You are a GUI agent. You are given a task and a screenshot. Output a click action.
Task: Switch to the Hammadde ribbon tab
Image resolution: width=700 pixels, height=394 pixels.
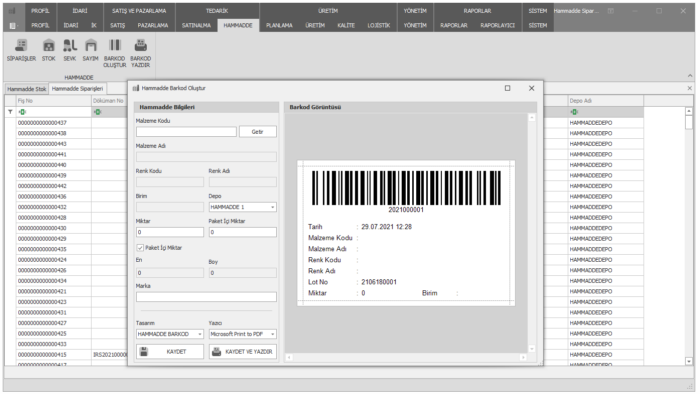click(238, 25)
